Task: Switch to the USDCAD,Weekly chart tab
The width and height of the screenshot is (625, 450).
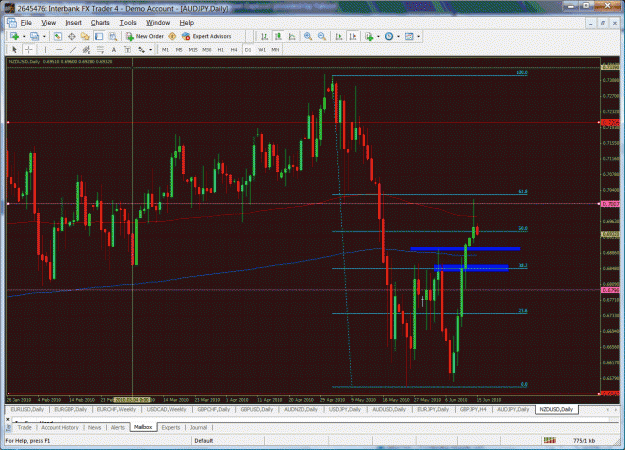Action: [166, 409]
